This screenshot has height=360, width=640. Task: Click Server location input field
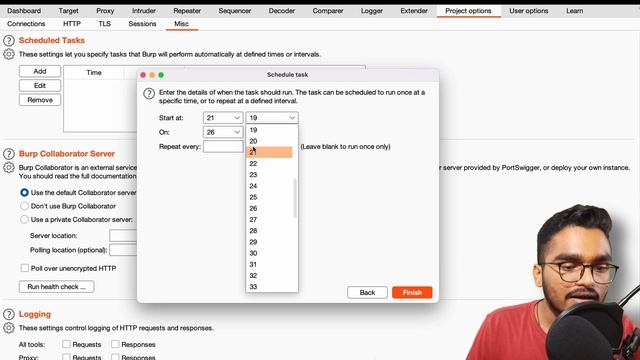point(123,236)
